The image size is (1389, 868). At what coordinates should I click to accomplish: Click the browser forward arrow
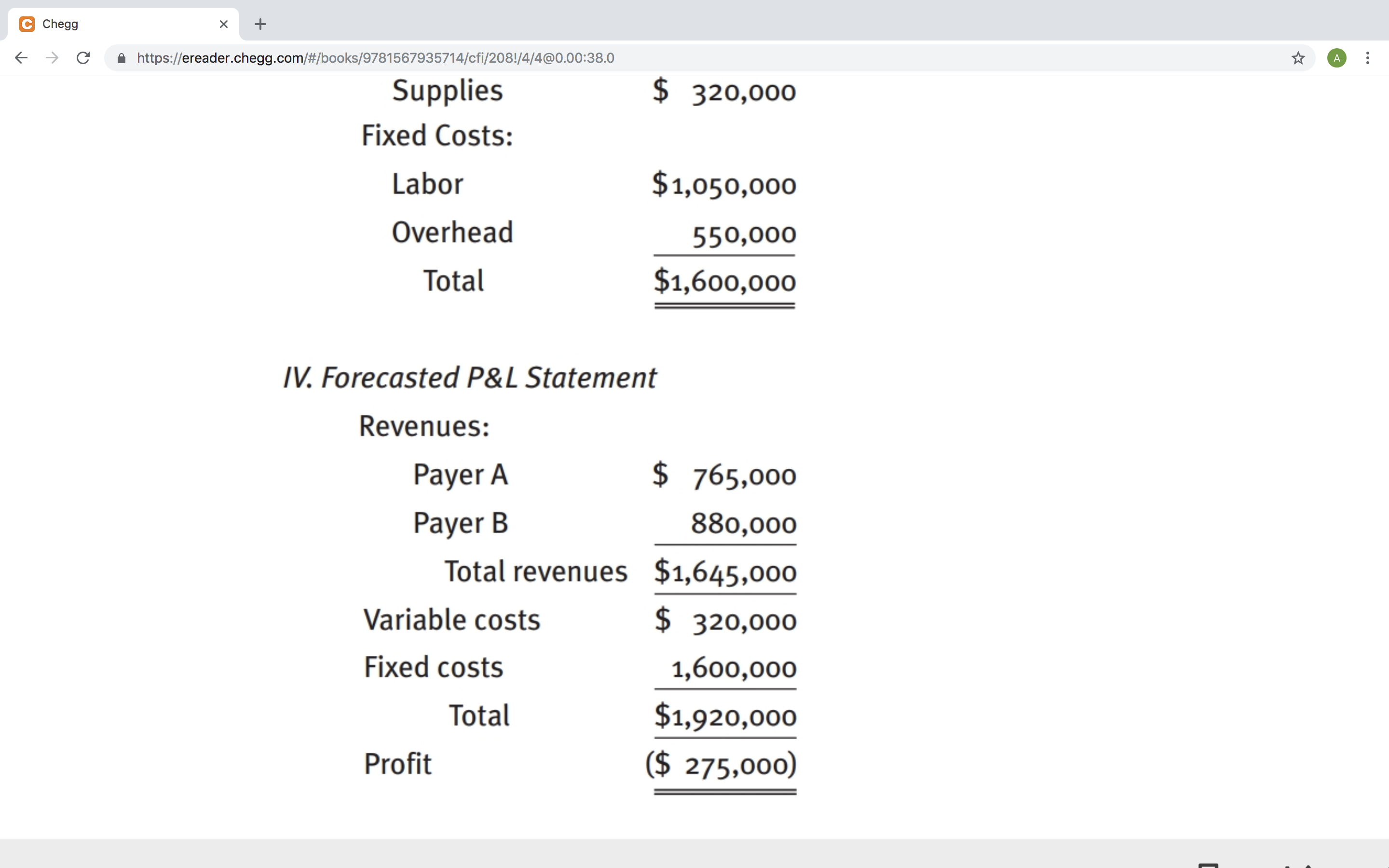(52, 58)
